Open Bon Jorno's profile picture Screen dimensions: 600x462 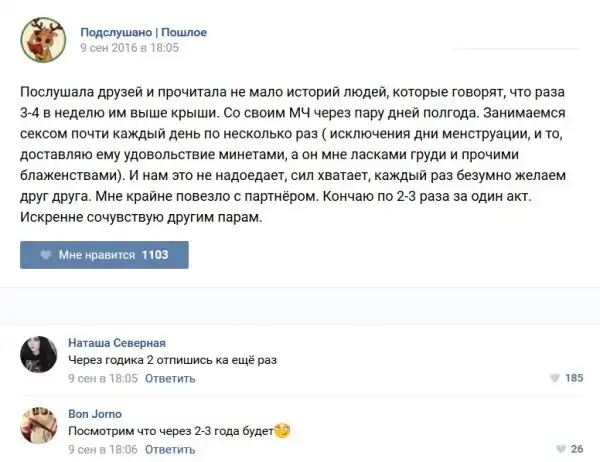(38, 426)
